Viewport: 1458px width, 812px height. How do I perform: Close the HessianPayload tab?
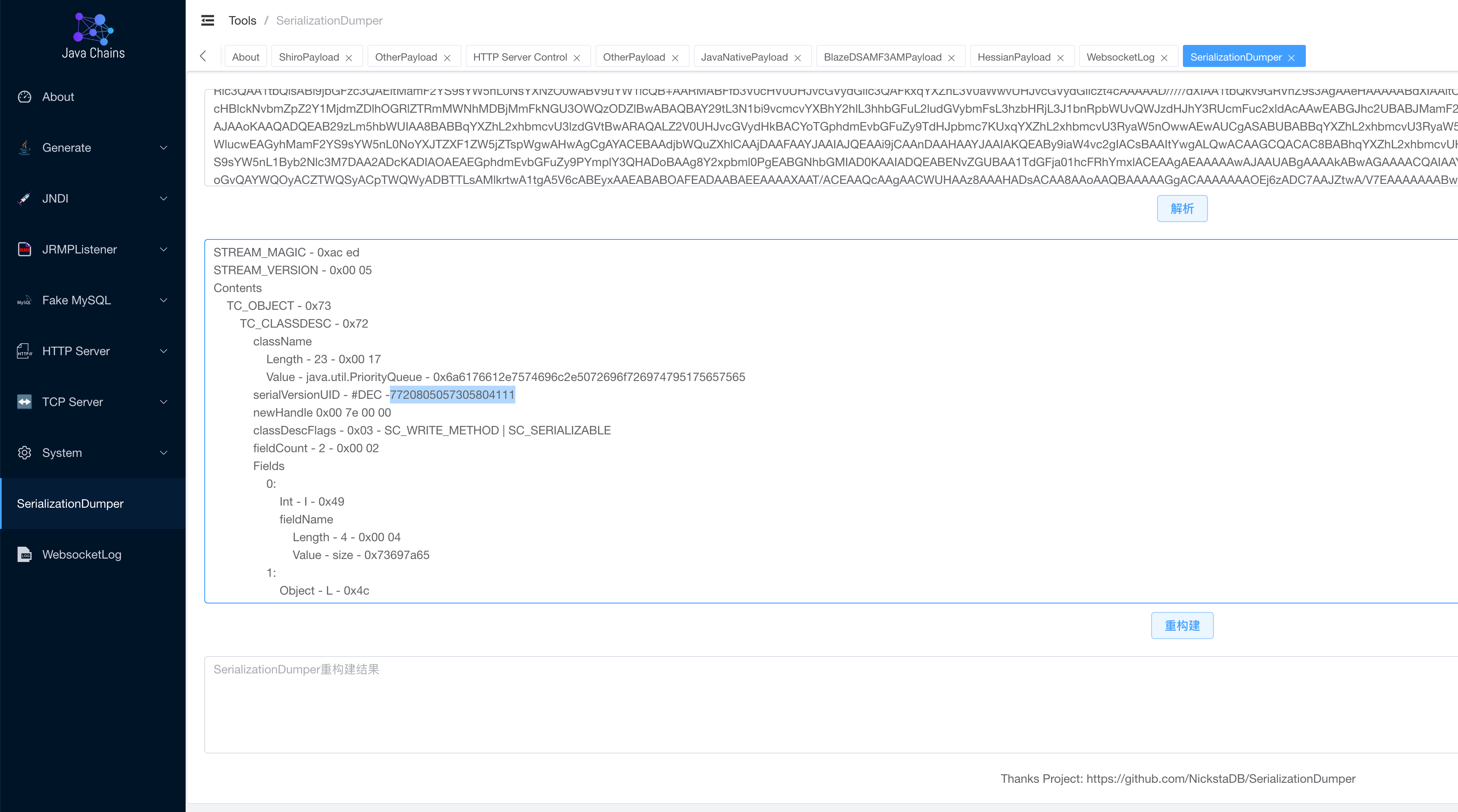pyautogui.click(x=1060, y=58)
